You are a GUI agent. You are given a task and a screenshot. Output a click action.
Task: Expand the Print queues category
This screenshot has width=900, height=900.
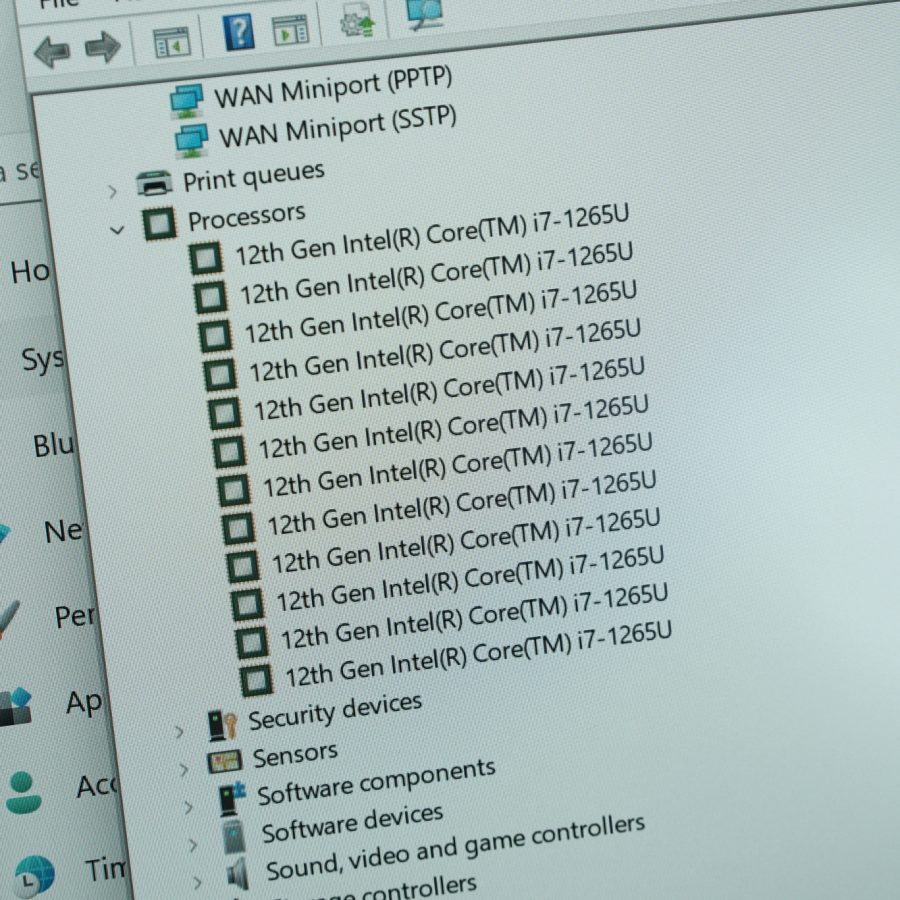[112, 191]
